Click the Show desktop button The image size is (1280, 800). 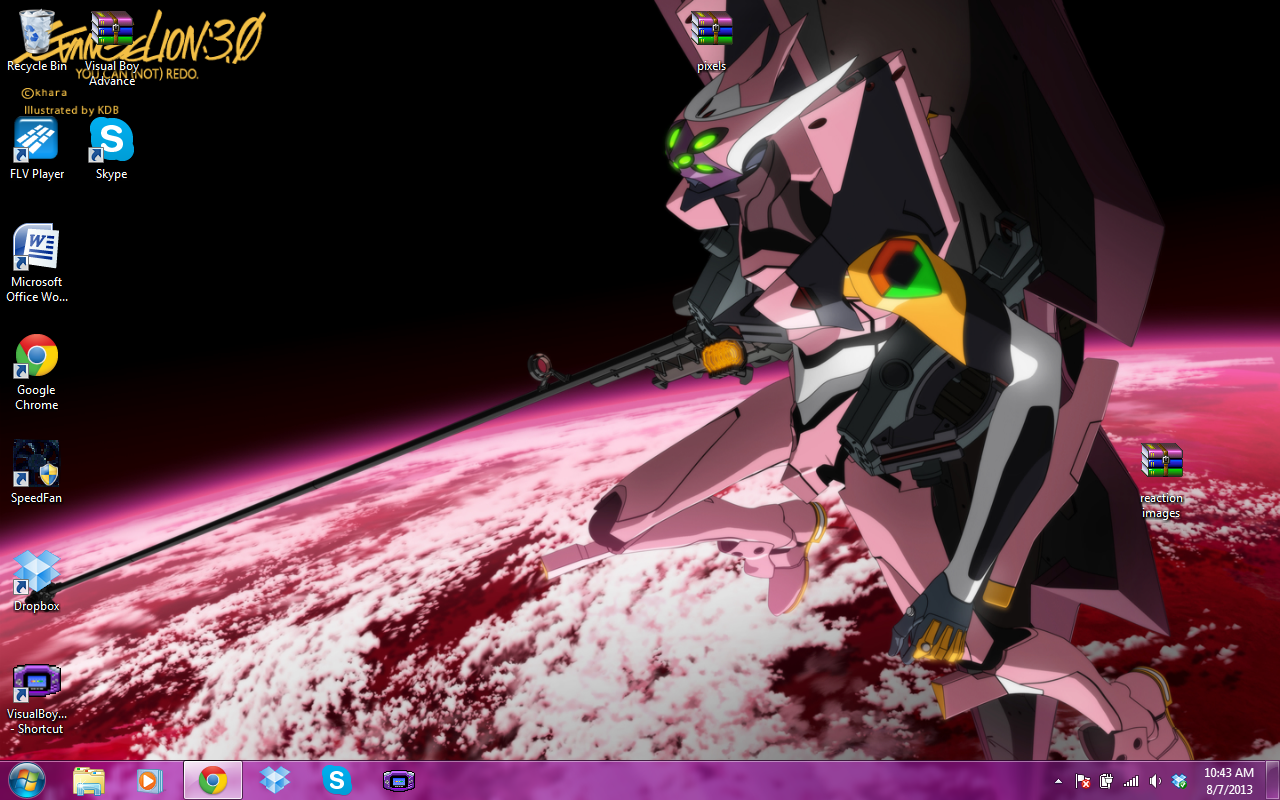click(1272, 780)
